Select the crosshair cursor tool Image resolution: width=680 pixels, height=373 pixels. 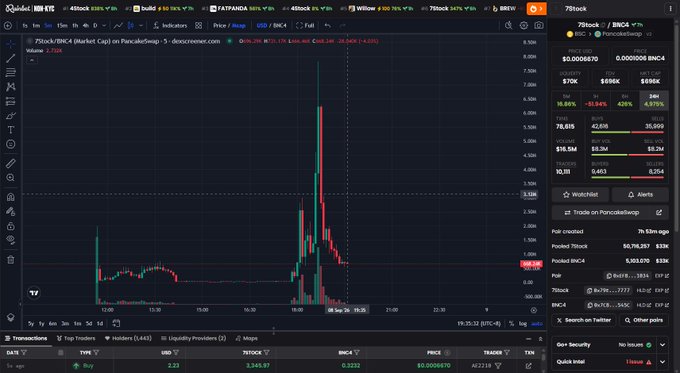tap(10, 44)
